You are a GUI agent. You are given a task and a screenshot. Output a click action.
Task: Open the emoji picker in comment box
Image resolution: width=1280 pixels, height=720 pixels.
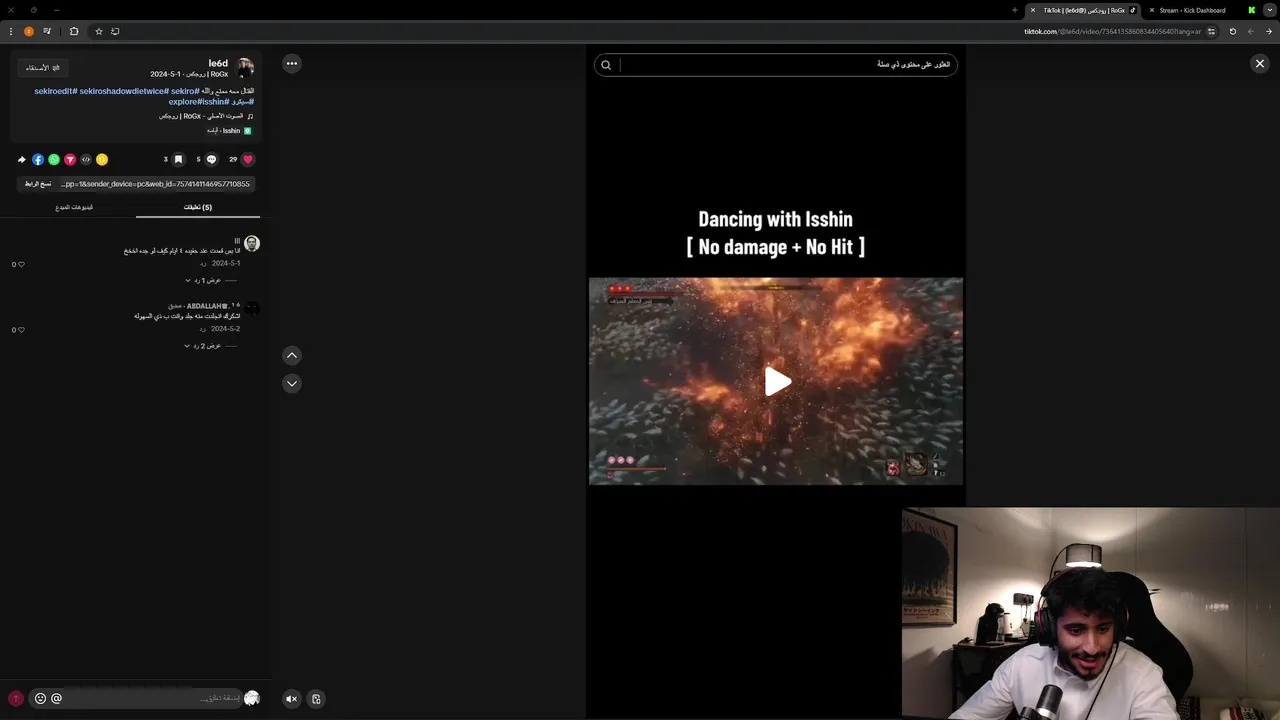click(x=40, y=699)
